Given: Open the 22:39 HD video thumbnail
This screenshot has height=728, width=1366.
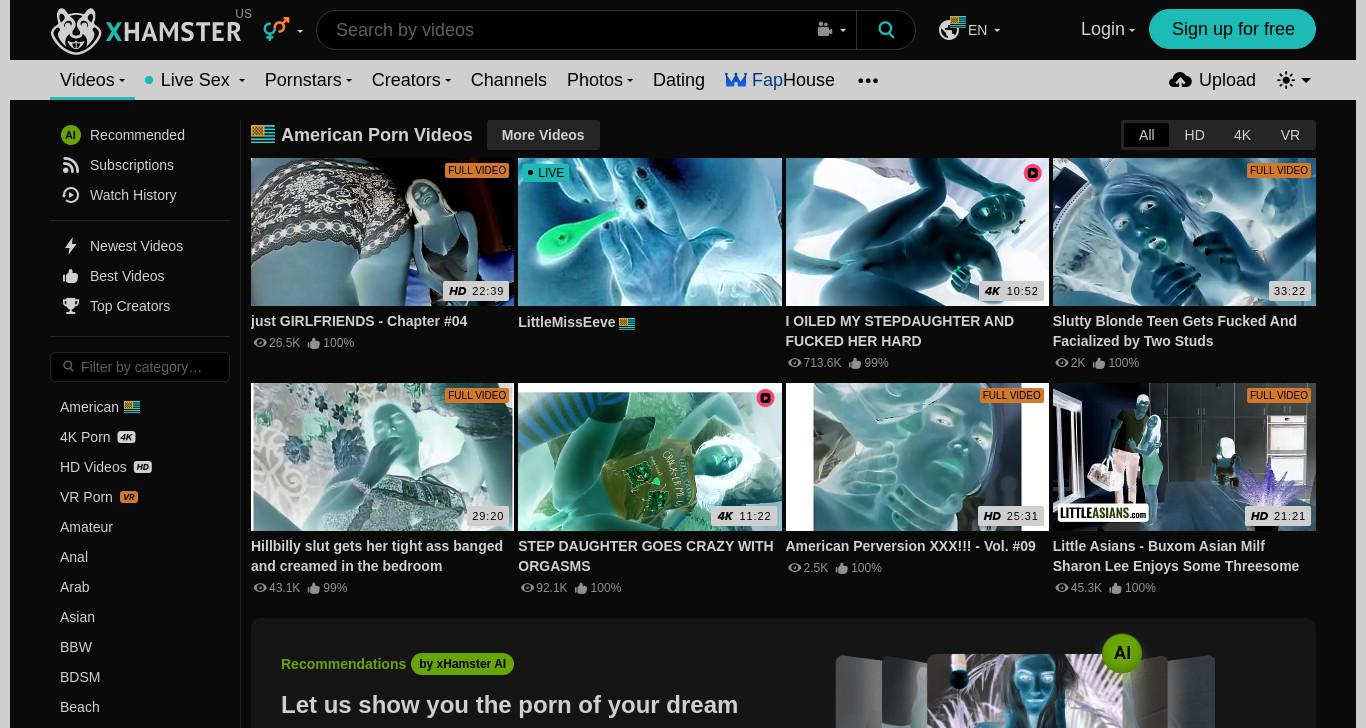Looking at the screenshot, I should (x=383, y=232).
